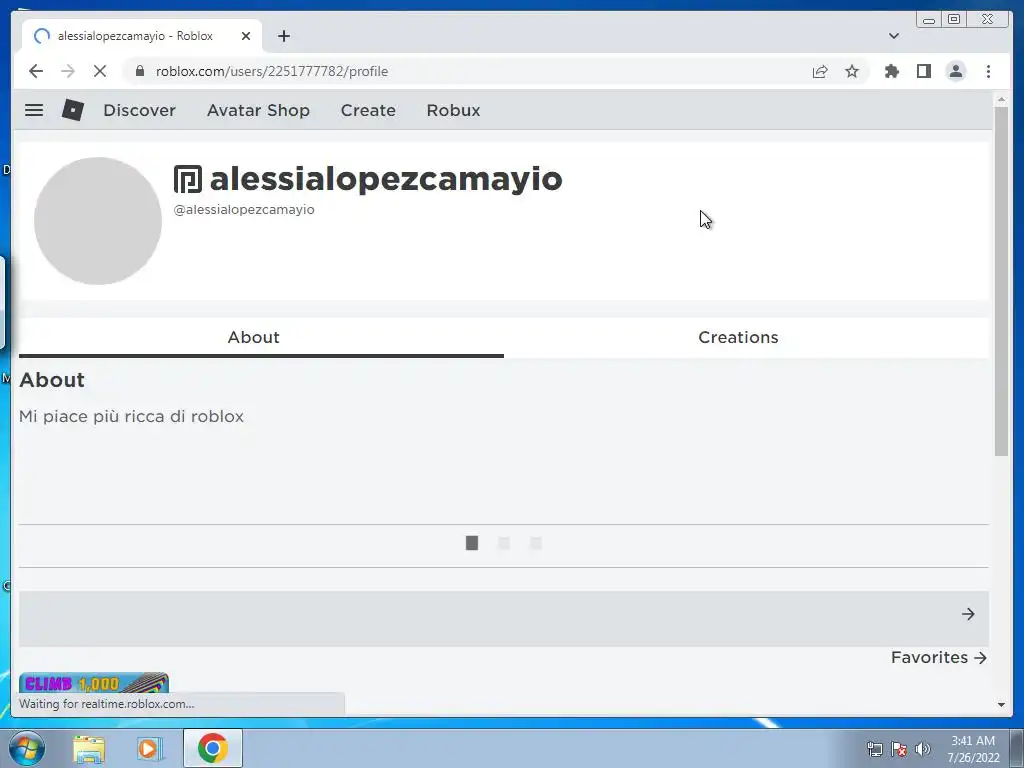The image size is (1024, 768).
Task: Click the @alessialopezcamayio username text
Action: point(244,210)
